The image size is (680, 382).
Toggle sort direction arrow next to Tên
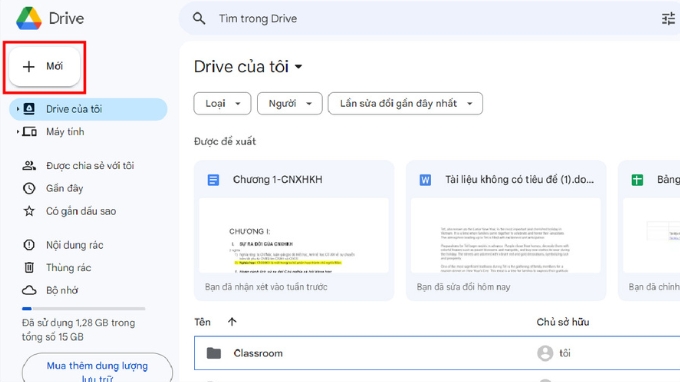(232, 322)
